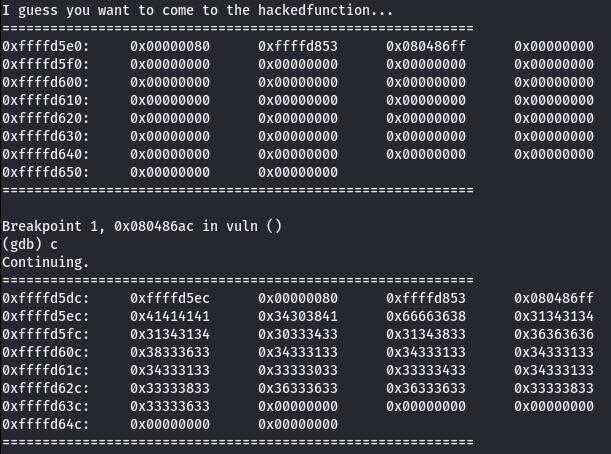
Task: Click address label 0xffffd64c
Action: (x=46, y=424)
